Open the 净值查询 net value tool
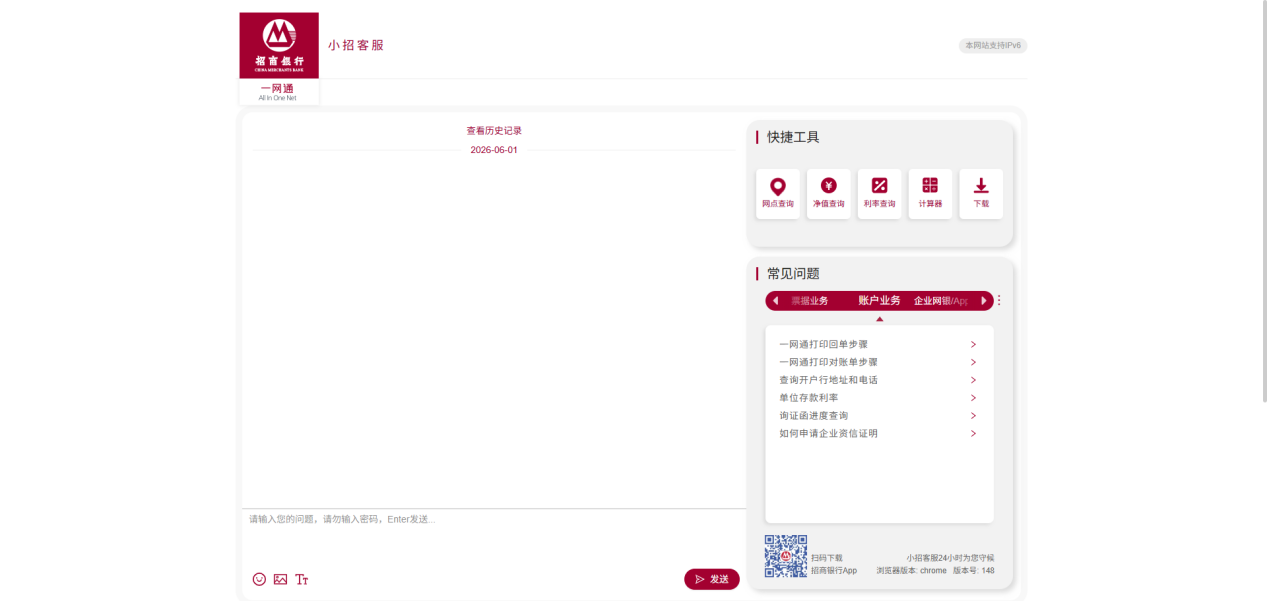 coord(828,194)
